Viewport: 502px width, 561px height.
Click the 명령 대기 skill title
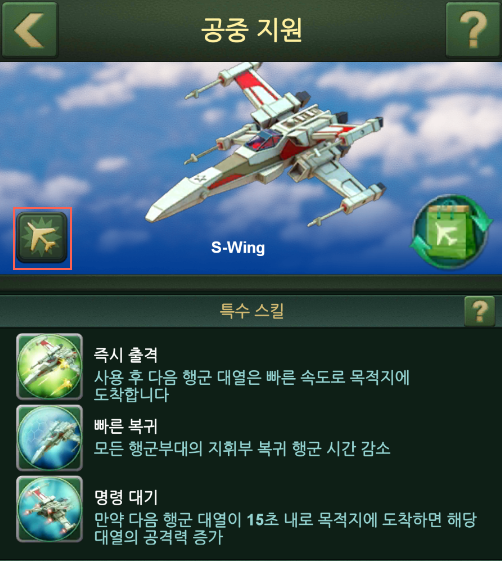(125, 497)
